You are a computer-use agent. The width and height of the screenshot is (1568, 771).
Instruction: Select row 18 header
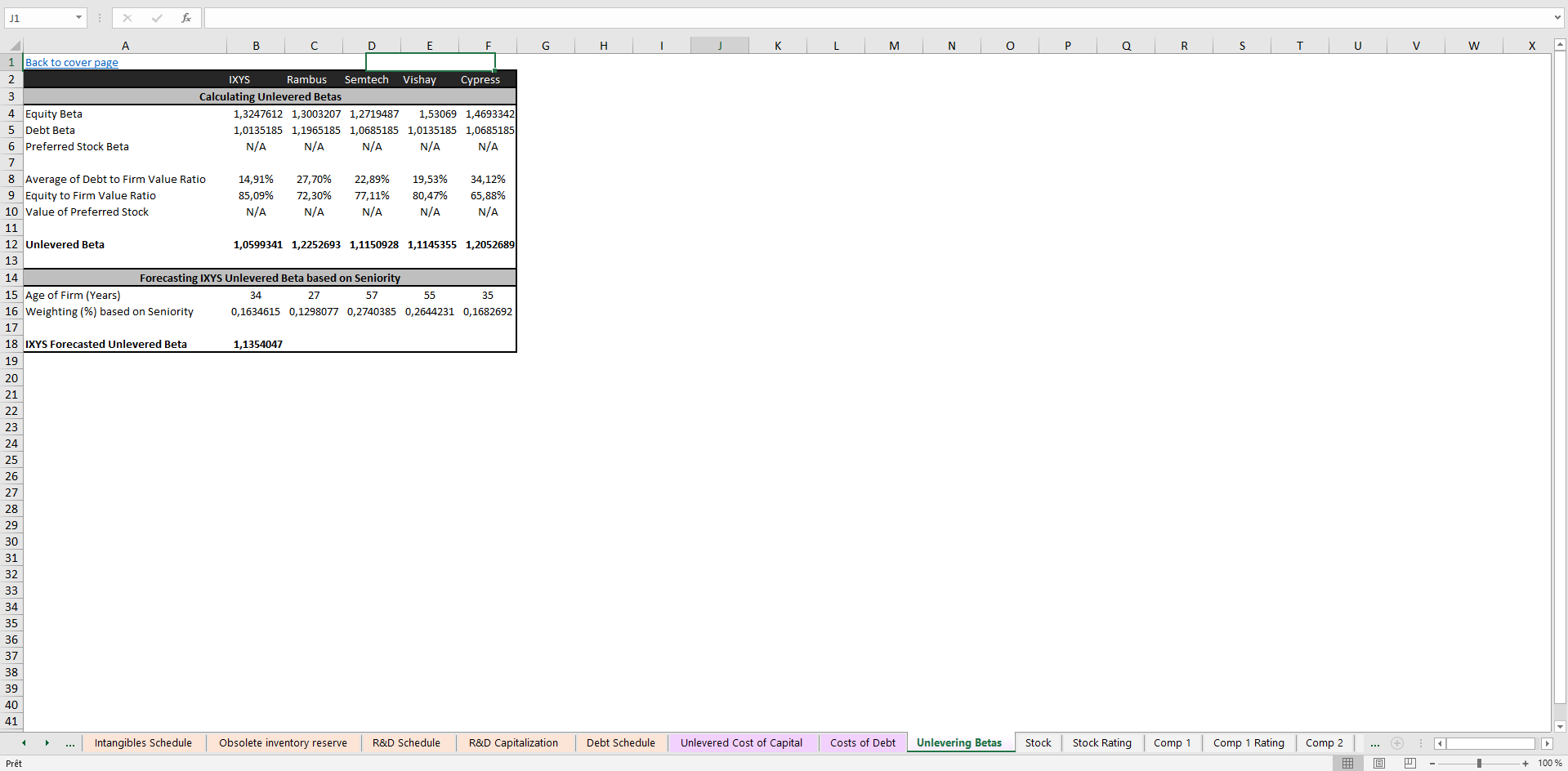click(x=11, y=344)
